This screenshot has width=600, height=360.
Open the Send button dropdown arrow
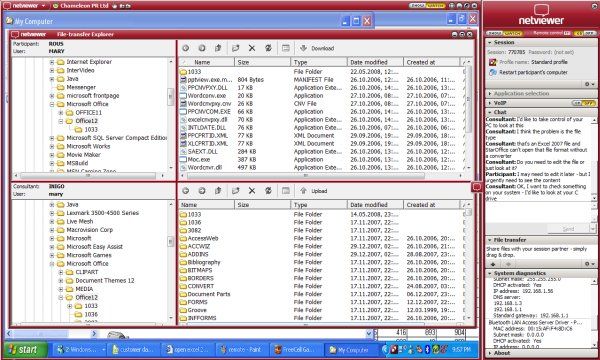pos(593,229)
